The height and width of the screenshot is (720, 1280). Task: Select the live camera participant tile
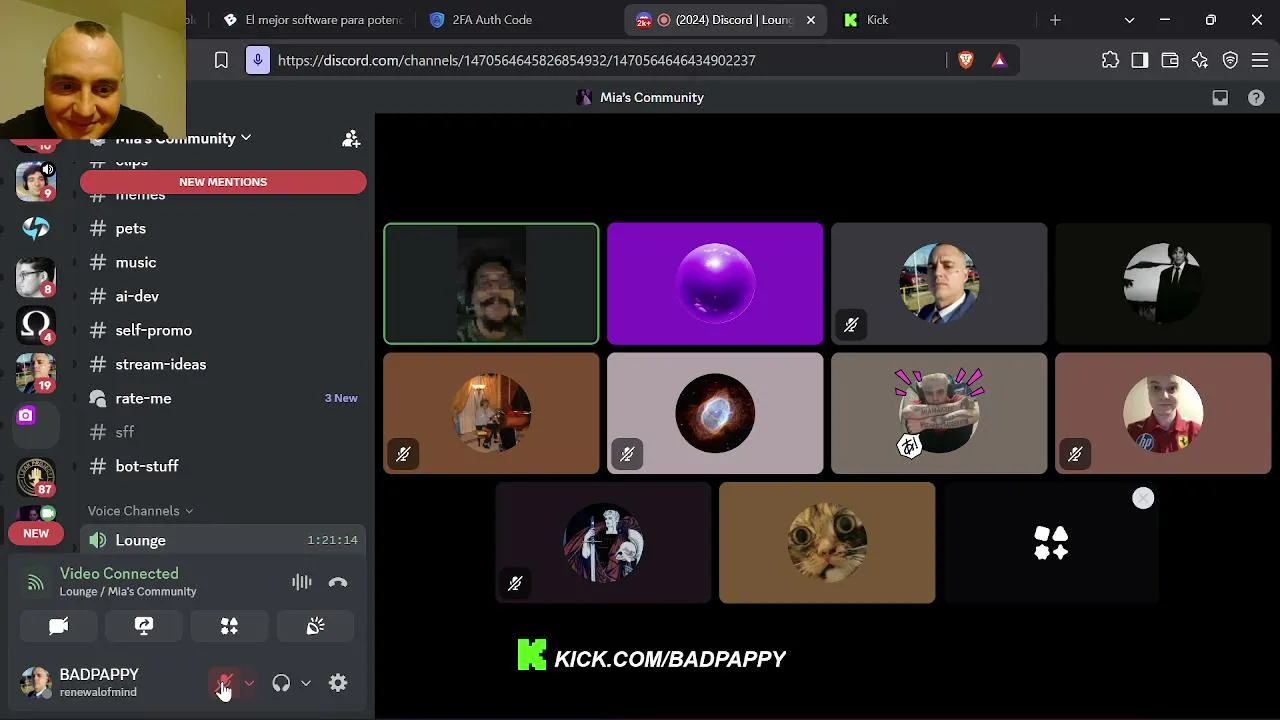pyautogui.click(x=491, y=284)
